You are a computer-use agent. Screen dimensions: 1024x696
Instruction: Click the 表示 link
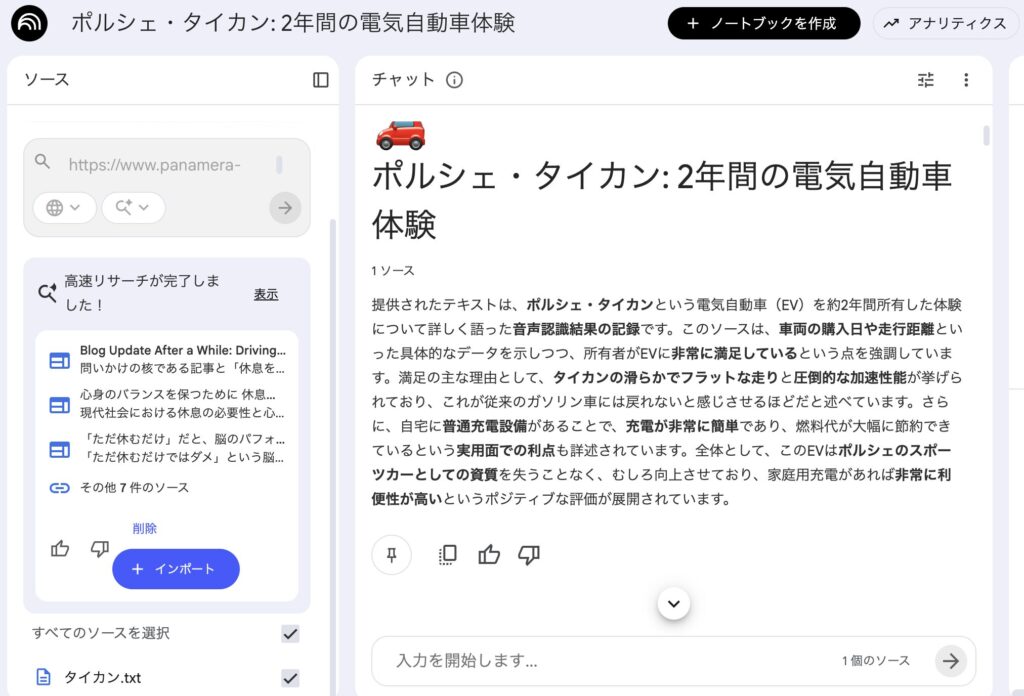pos(266,294)
